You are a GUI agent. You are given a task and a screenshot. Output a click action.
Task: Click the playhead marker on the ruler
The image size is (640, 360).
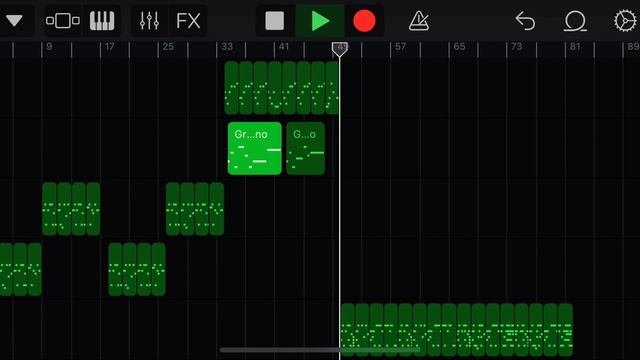coord(340,49)
